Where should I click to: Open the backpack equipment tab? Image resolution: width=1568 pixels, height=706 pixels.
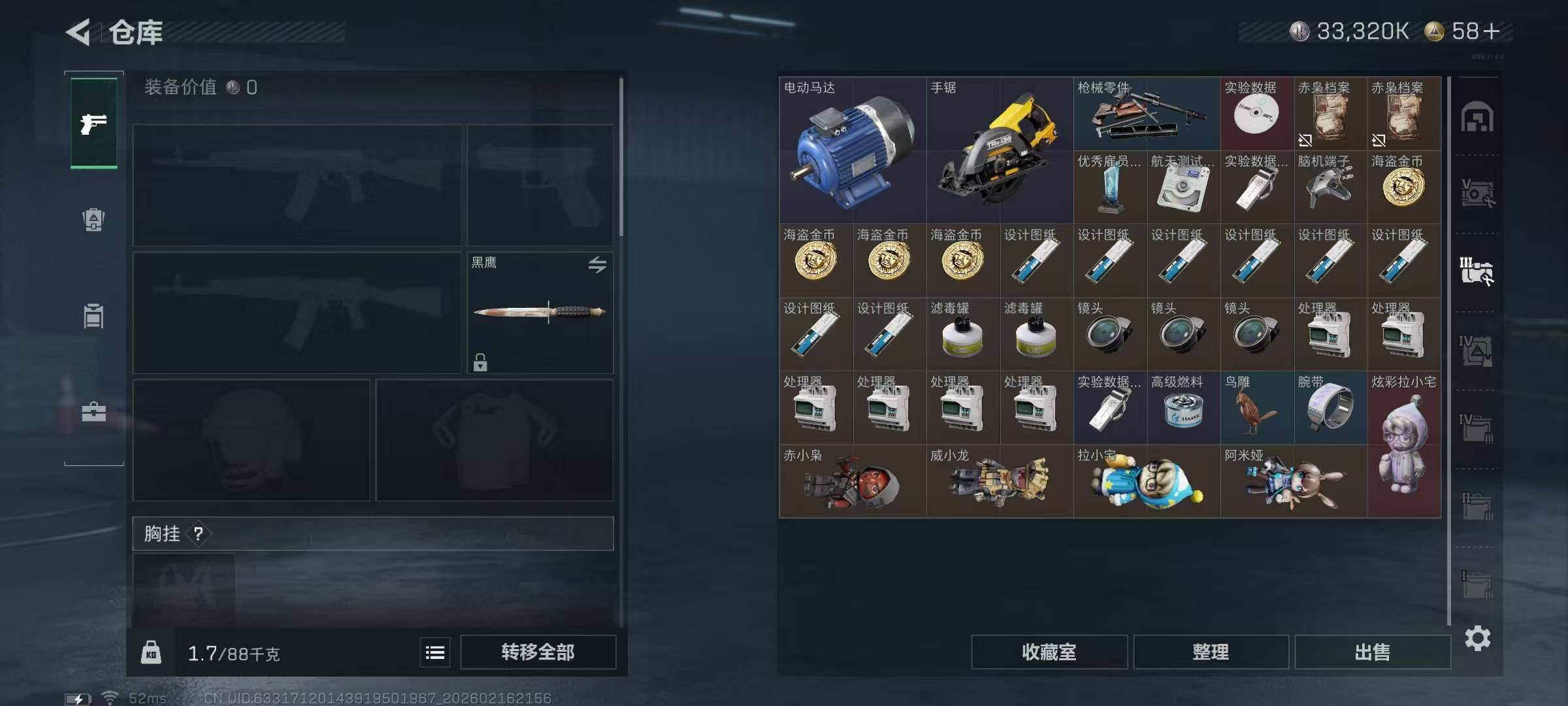pyautogui.click(x=93, y=220)
